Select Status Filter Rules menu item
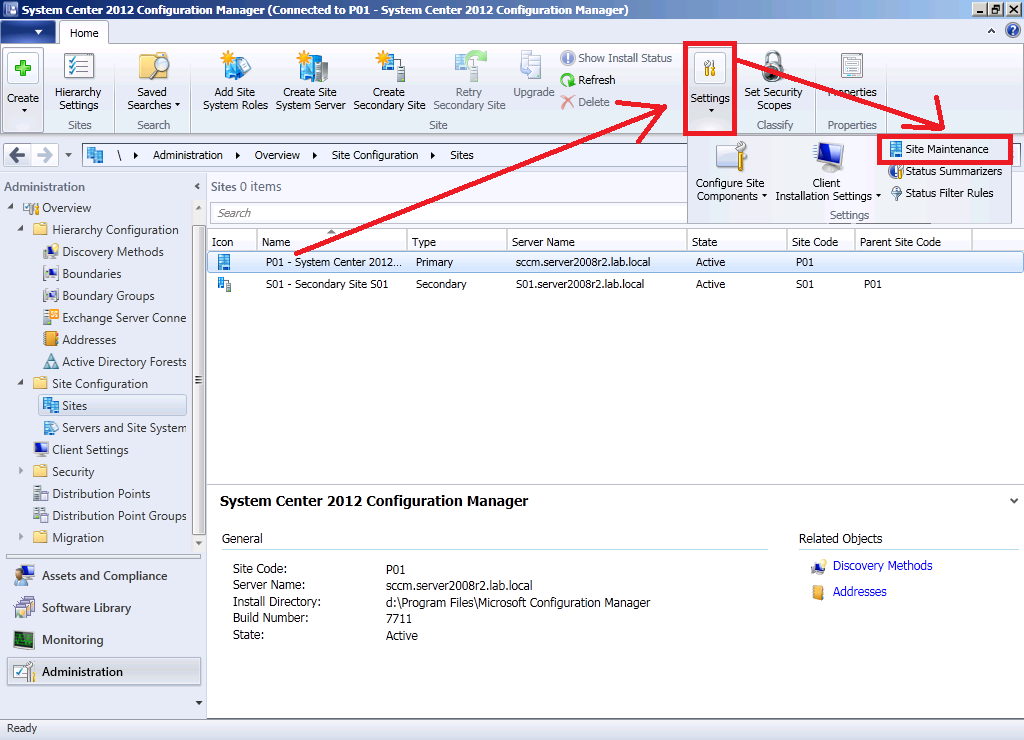 [941, 193]
